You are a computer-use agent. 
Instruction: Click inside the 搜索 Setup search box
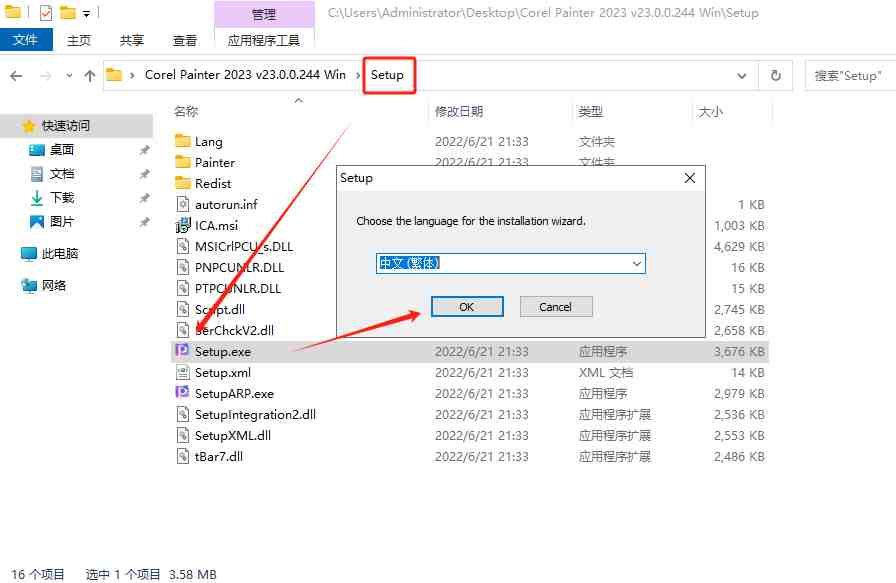[850, 75]
